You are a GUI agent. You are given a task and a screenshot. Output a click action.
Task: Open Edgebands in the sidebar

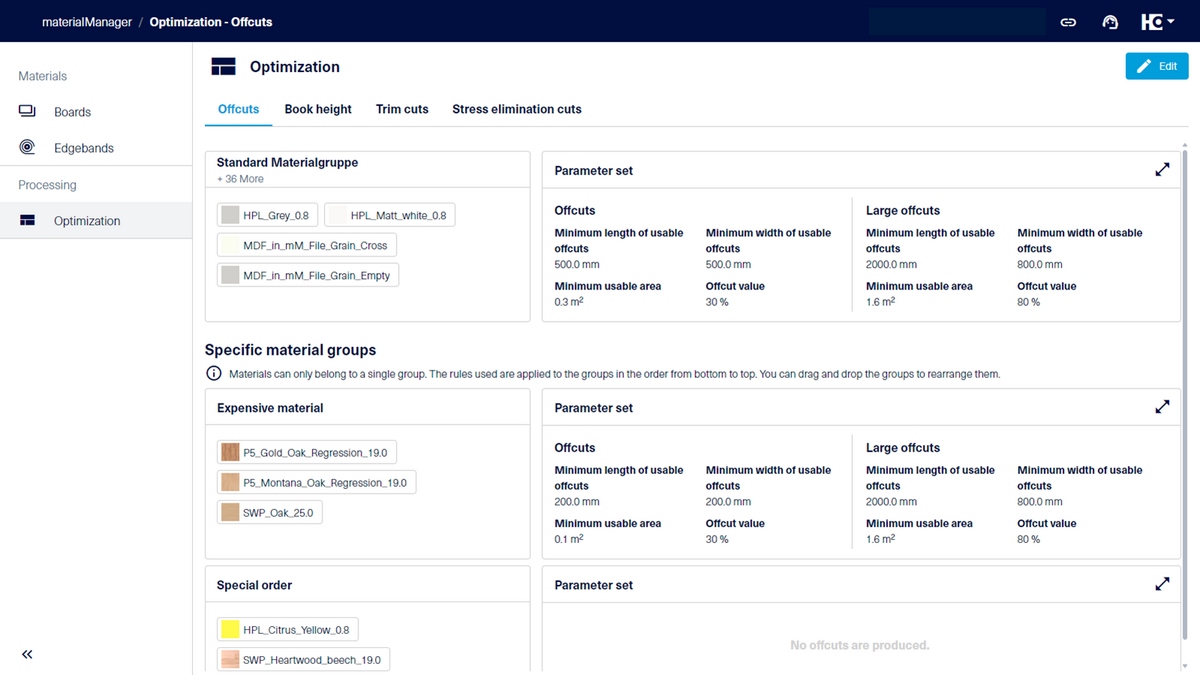pos(83,148)
